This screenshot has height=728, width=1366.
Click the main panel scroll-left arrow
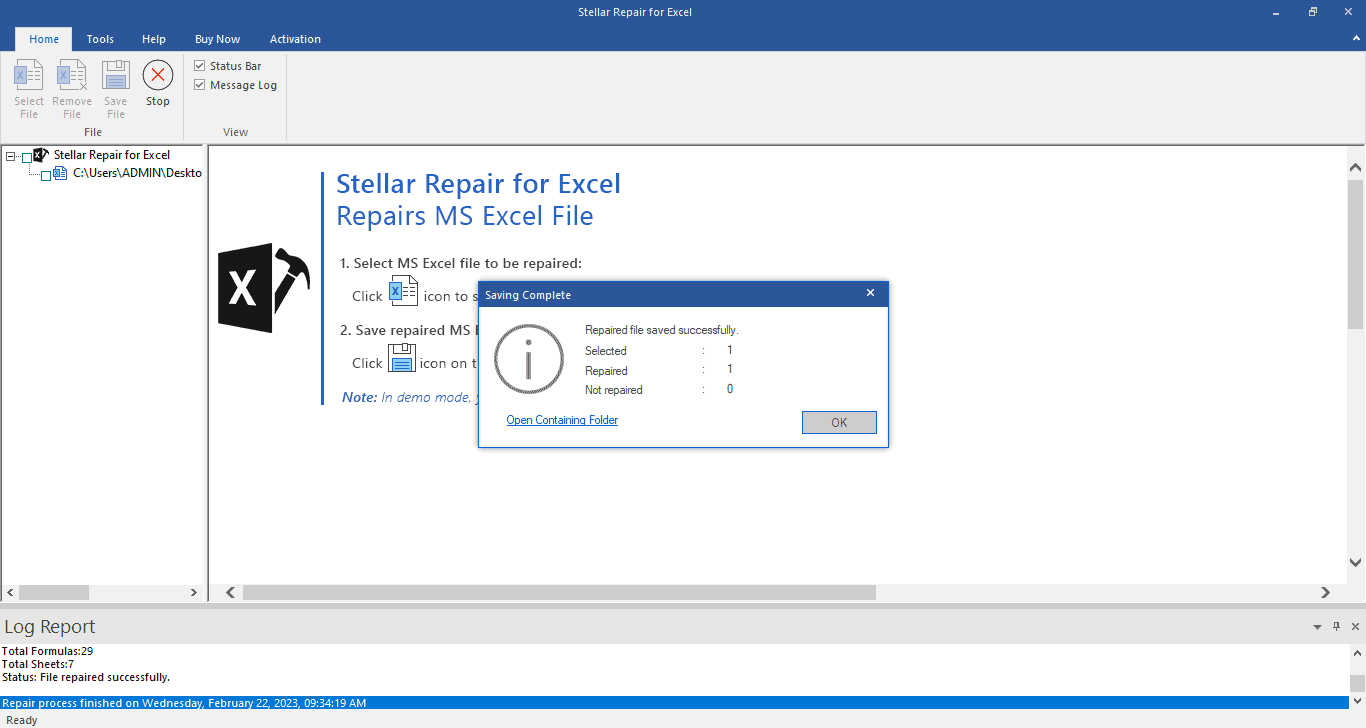pos(231,593)
